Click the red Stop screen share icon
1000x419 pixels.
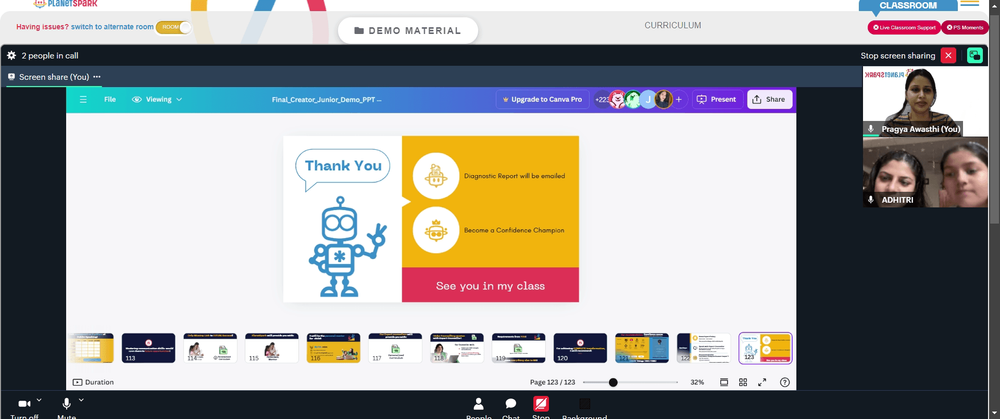[541, 404]
